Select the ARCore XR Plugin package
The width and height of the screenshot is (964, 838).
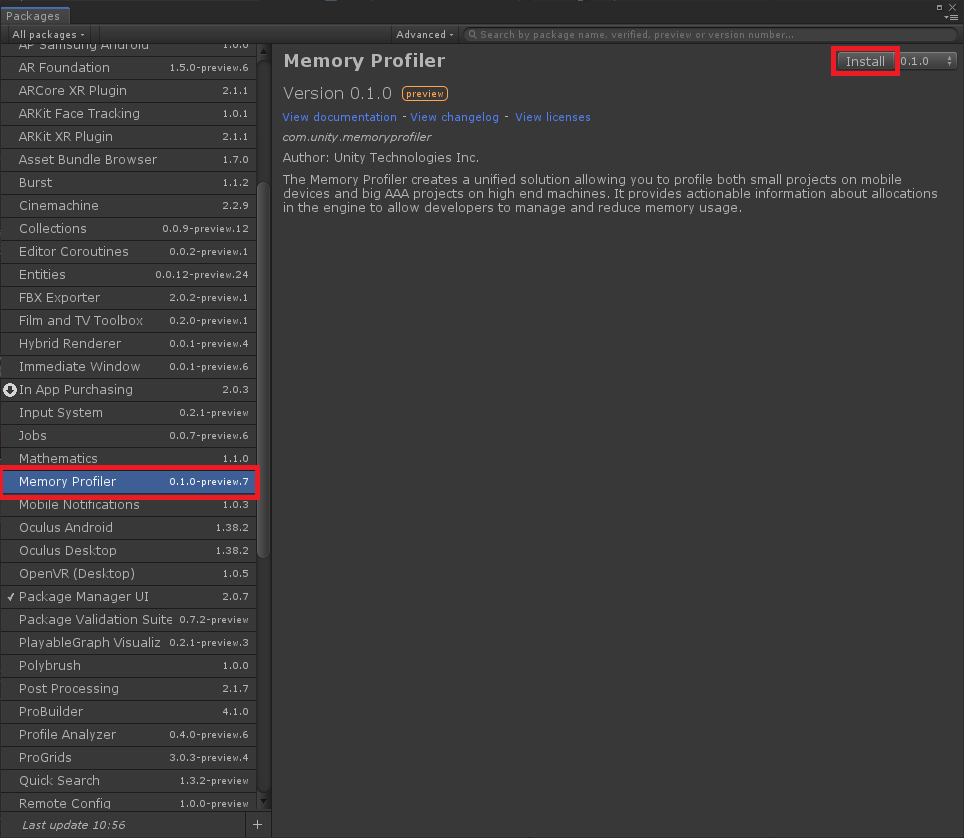(128, 90)
